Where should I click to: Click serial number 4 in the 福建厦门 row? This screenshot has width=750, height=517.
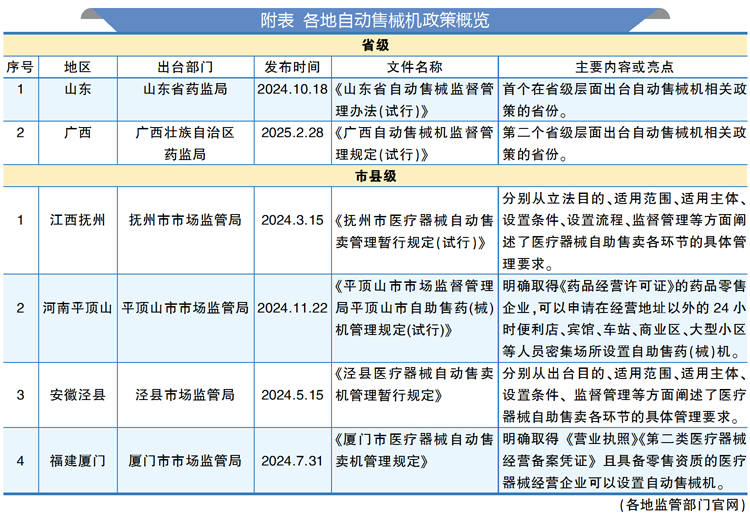20,461
